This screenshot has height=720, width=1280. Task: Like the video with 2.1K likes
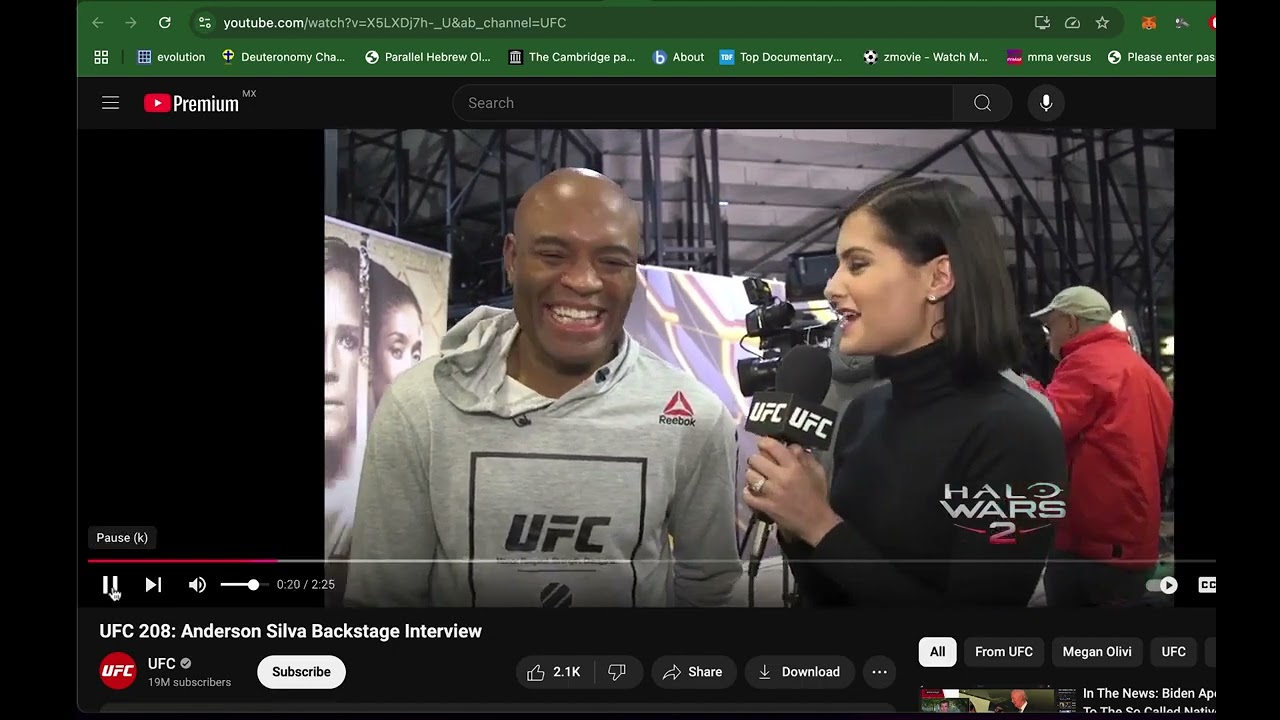tap(554, 672)
